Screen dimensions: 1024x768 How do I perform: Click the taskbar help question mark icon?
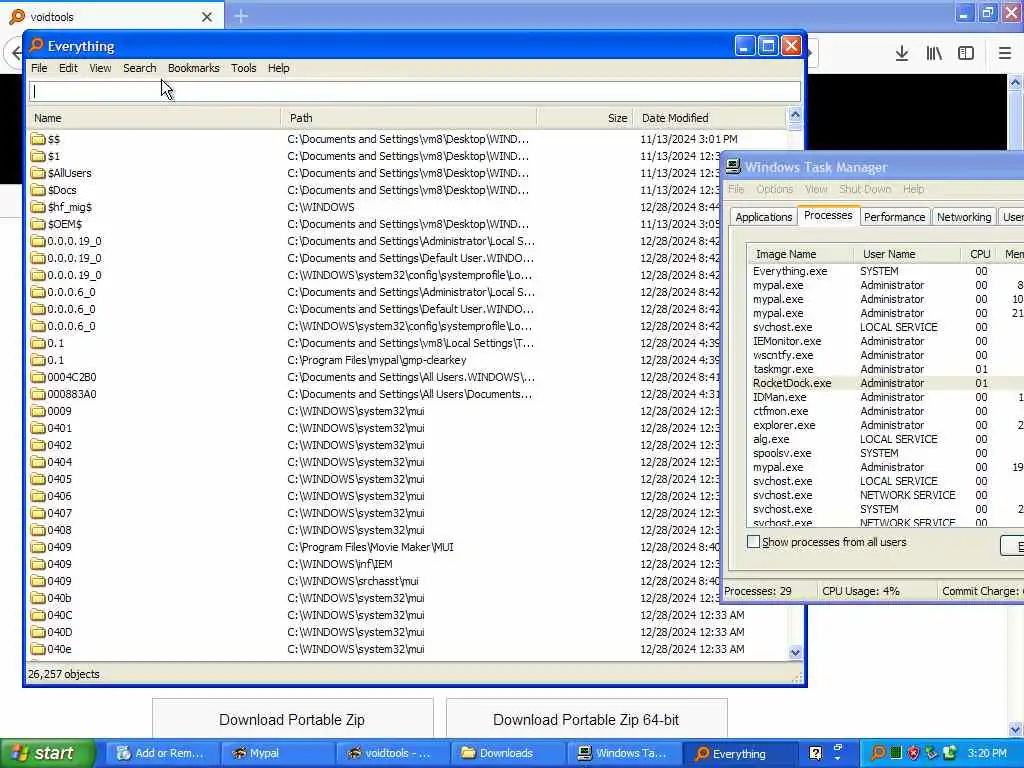tap(816, 753)
